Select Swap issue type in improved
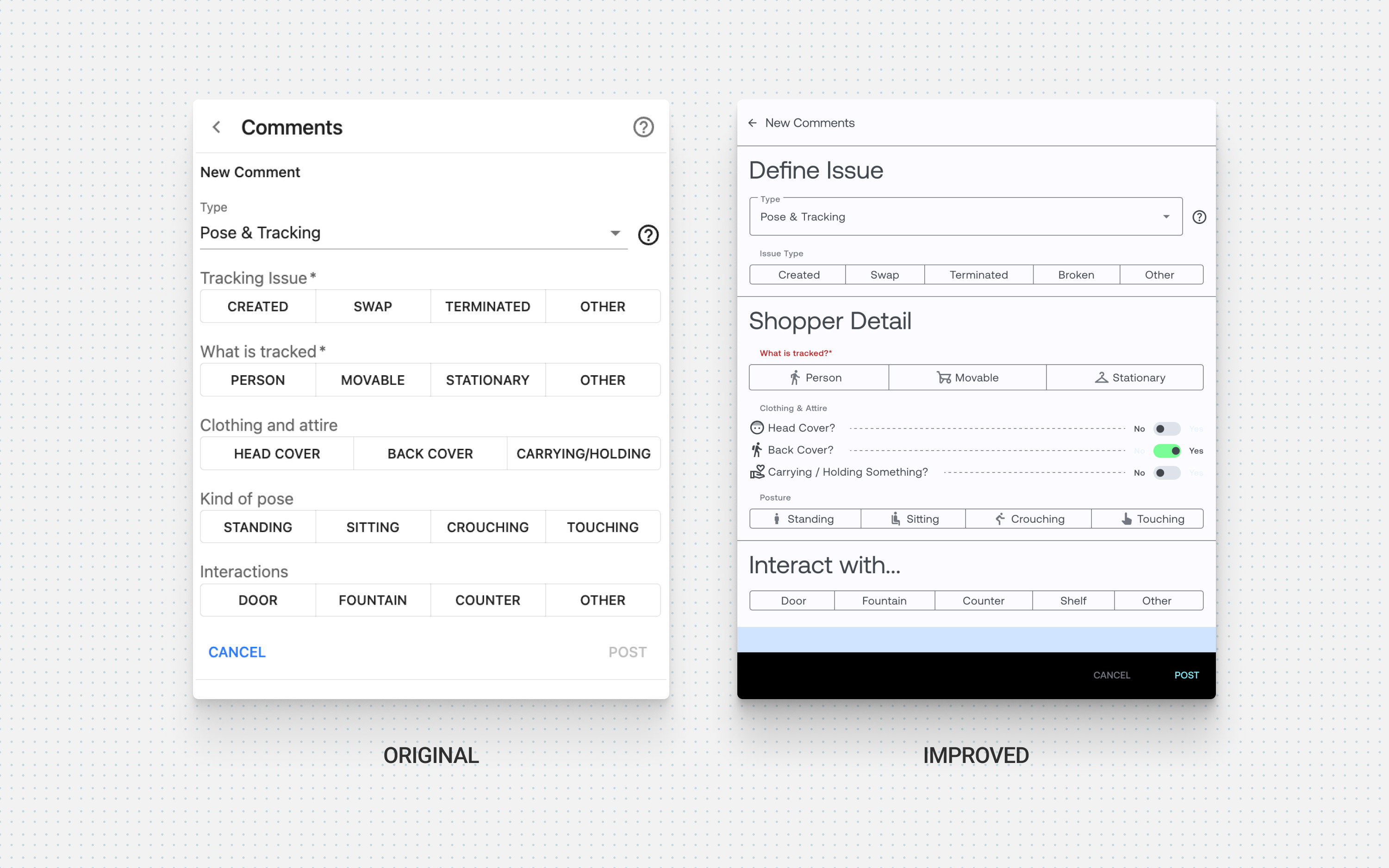This screenshot has height=868, width=1389. point(885,274)
